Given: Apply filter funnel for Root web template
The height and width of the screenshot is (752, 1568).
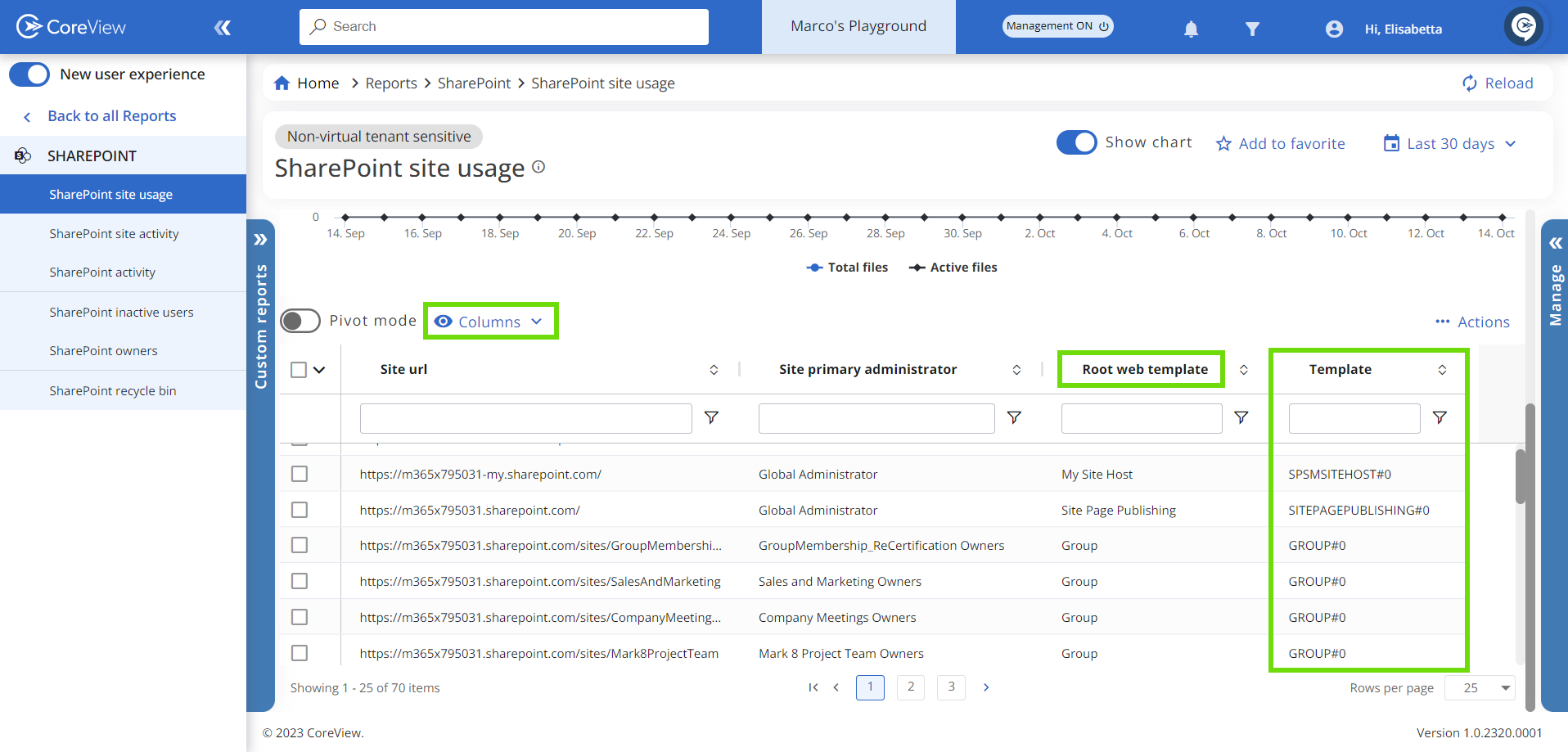Looking at the screenshot, I should (1241, 418).
